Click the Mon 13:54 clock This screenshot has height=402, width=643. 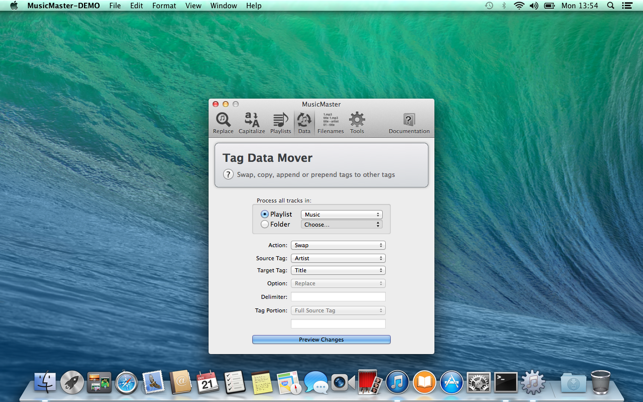[579, 6]
